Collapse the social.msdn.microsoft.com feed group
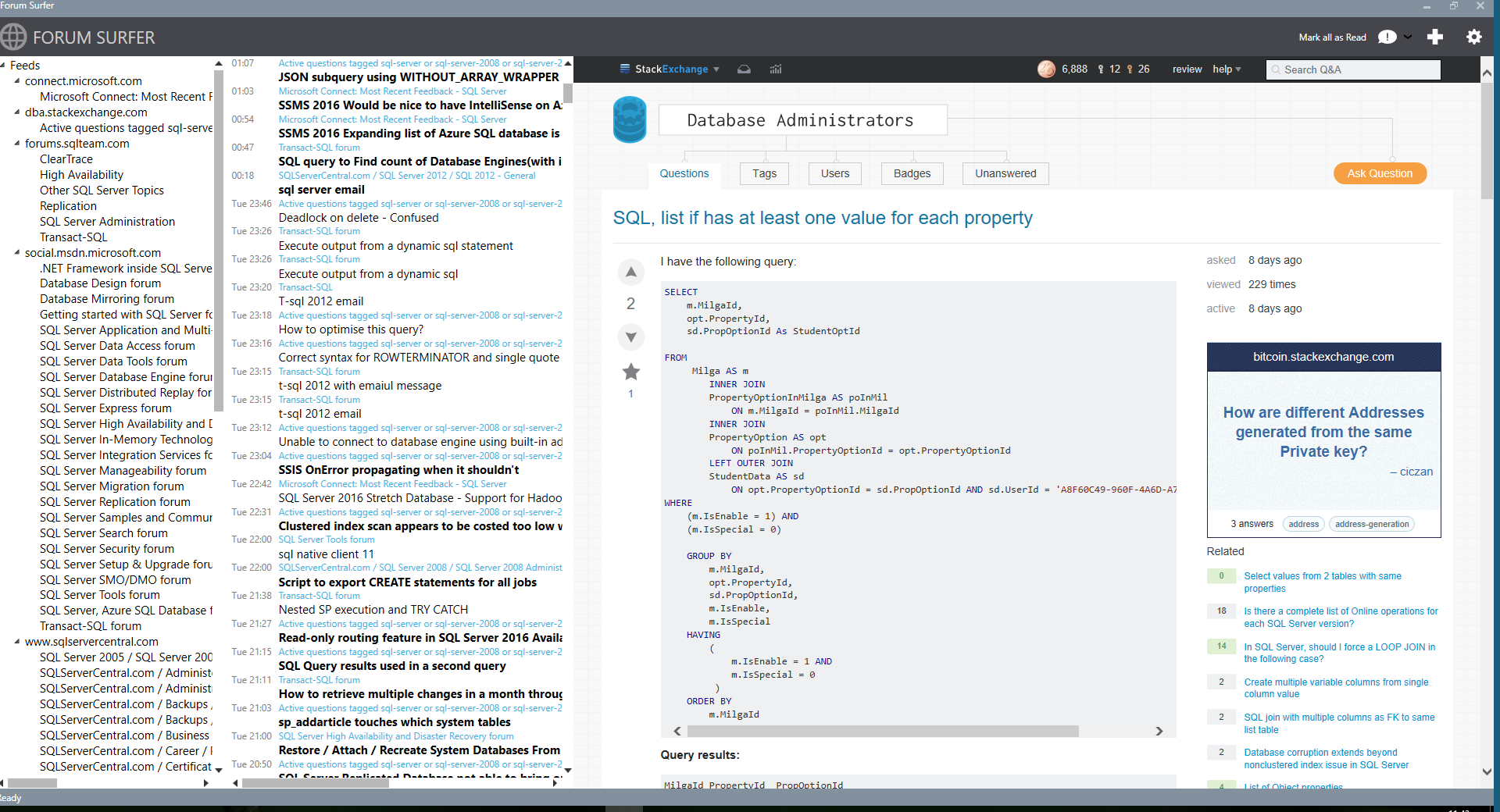The width and height of the screenshot is (1500, 812). coord(17,253)
